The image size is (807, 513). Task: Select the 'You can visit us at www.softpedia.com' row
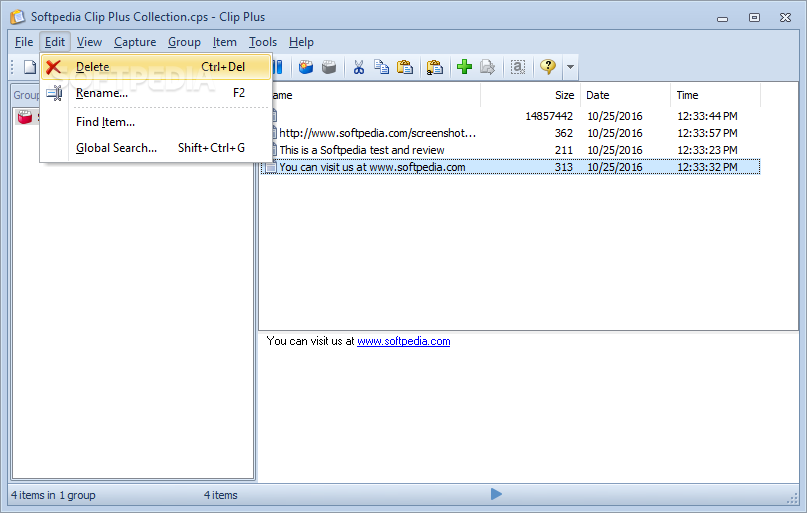click(x=511, y=167)
